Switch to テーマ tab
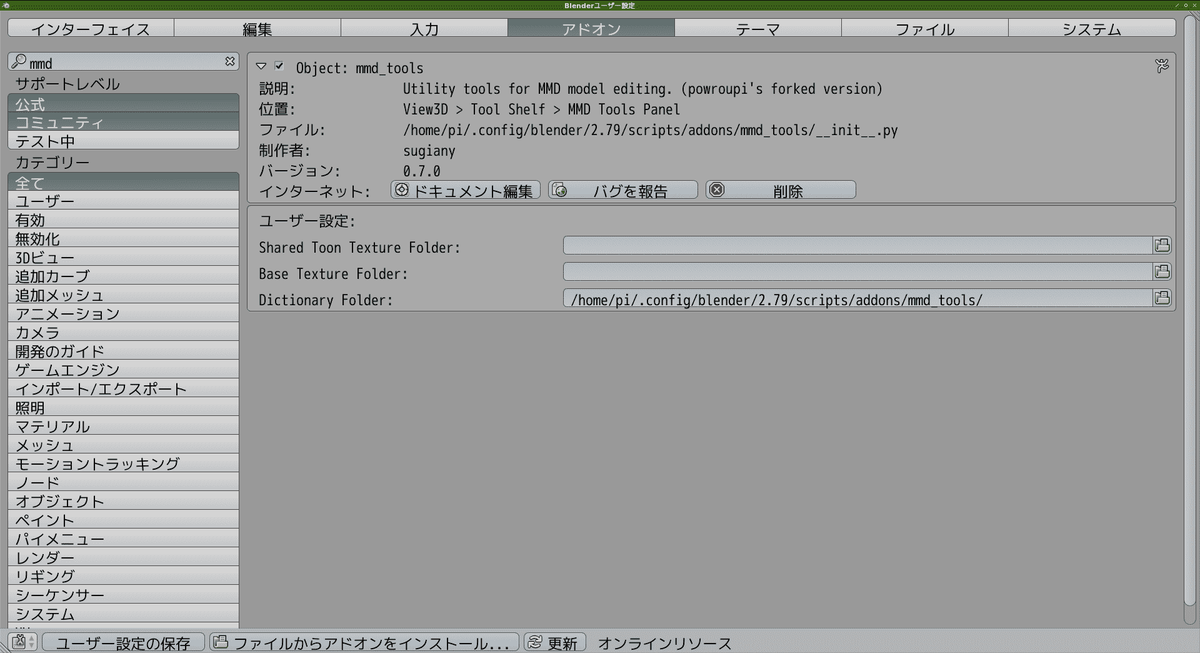The width and height of the screenshot is (1200, 653). (758, 28)
